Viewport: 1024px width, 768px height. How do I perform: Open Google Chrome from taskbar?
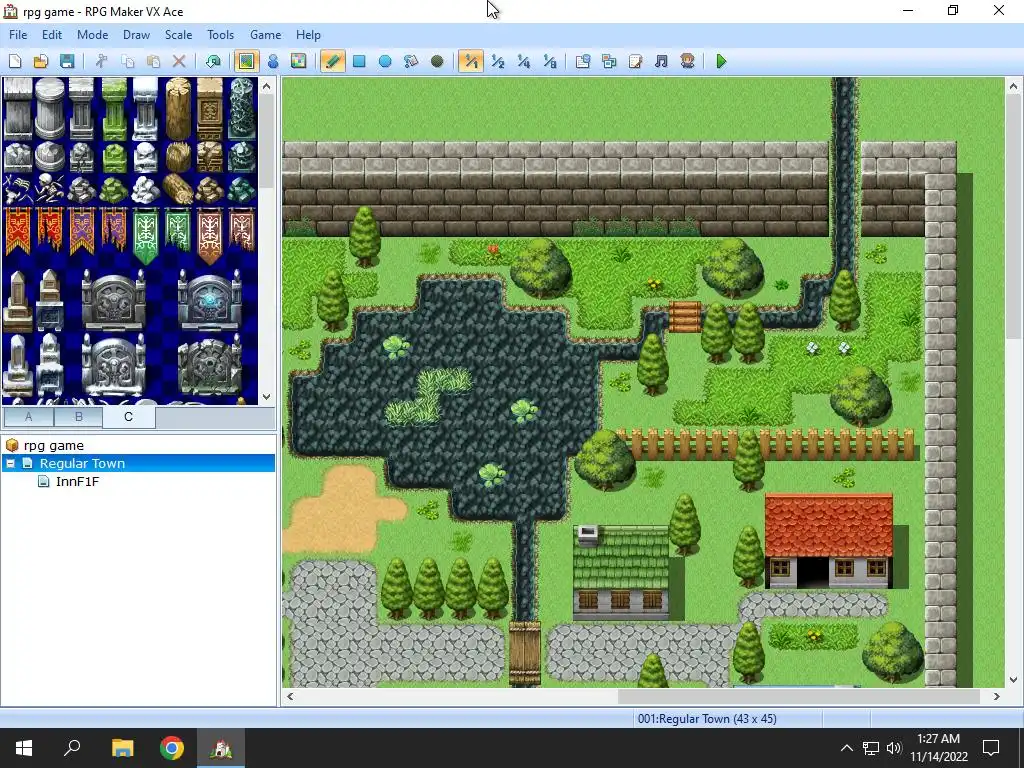click(x=172, y=748)
